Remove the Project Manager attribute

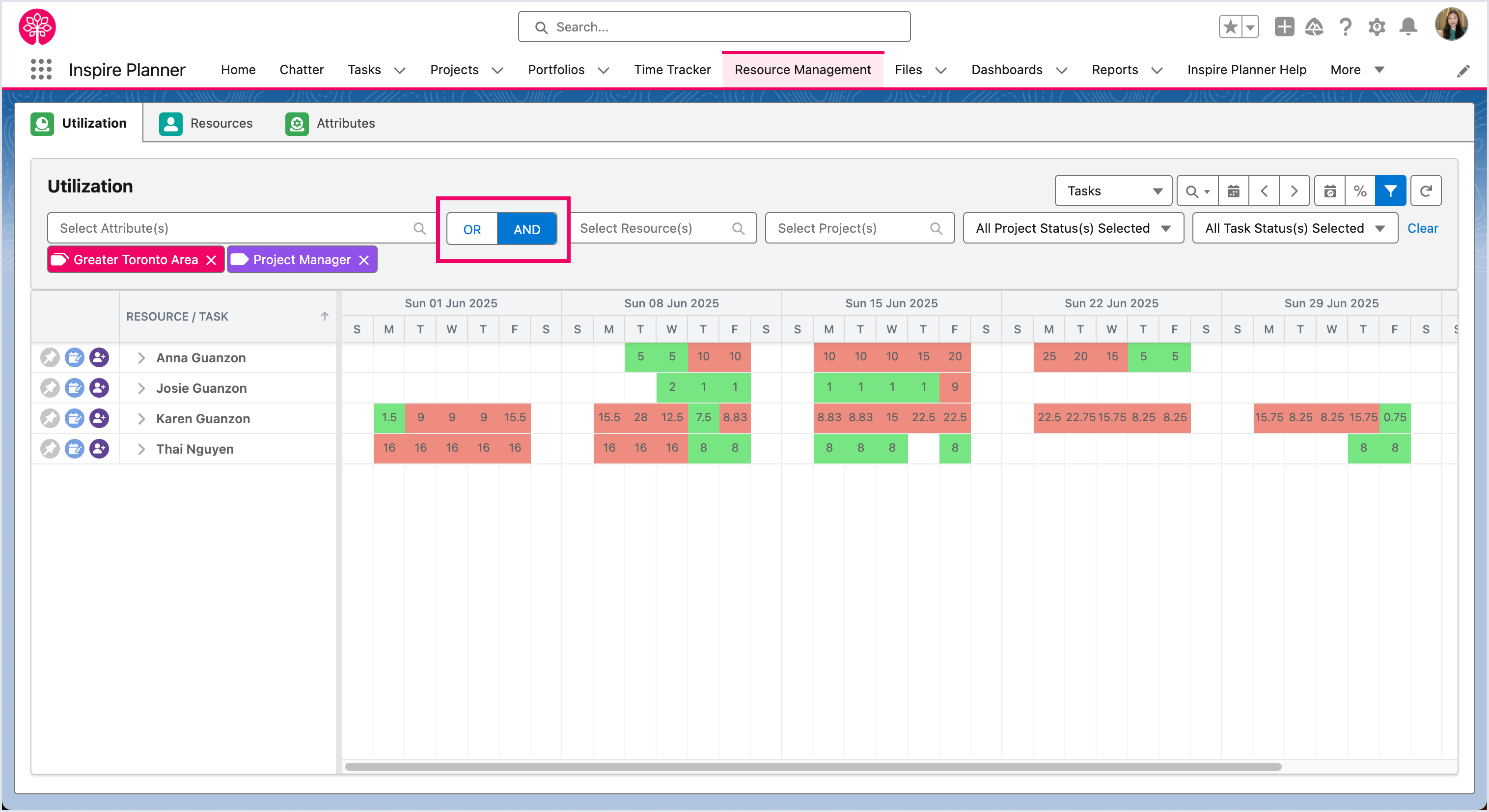(x=363, y=260)
